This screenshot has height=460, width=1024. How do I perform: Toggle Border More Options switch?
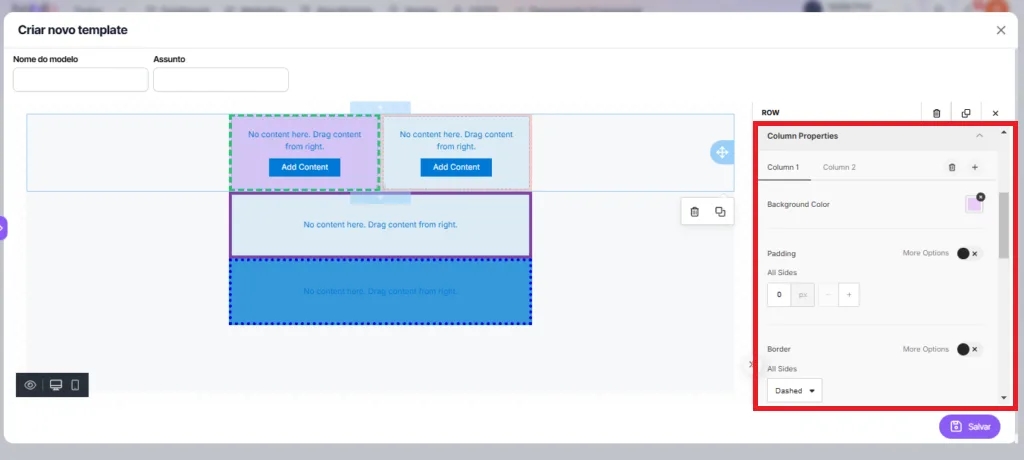point(968,349)
